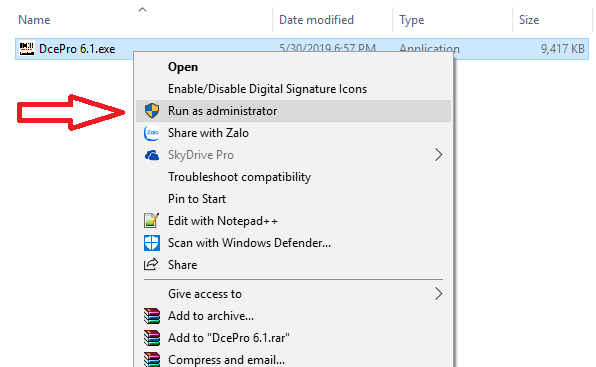596x367 pixels.
Task: Click the Run as administrator shield icon
Action: [152, 111]
